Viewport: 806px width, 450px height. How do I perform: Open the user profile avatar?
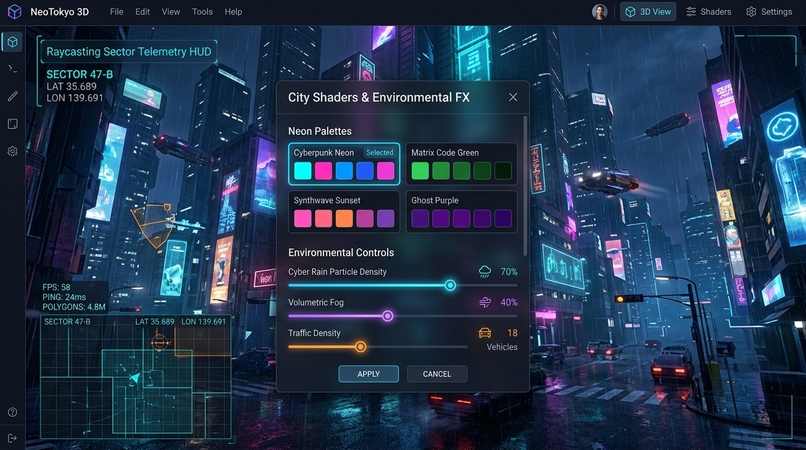coord(599,11)
